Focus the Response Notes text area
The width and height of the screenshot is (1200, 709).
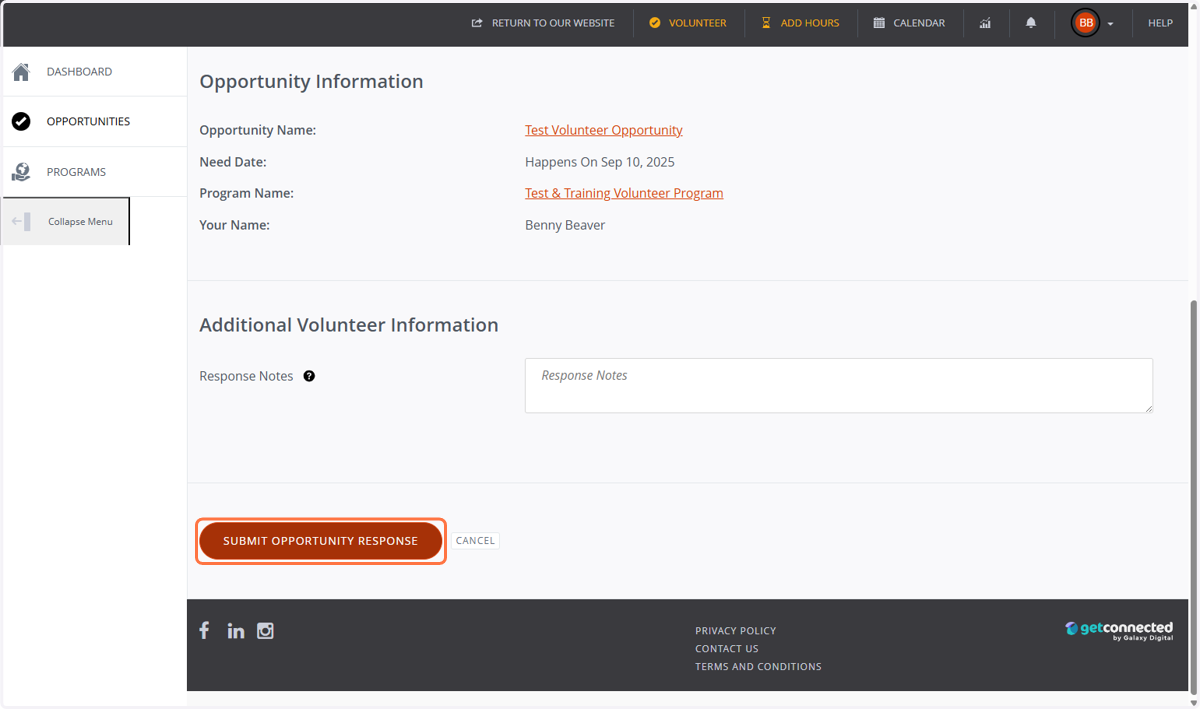tap(839, 385)
